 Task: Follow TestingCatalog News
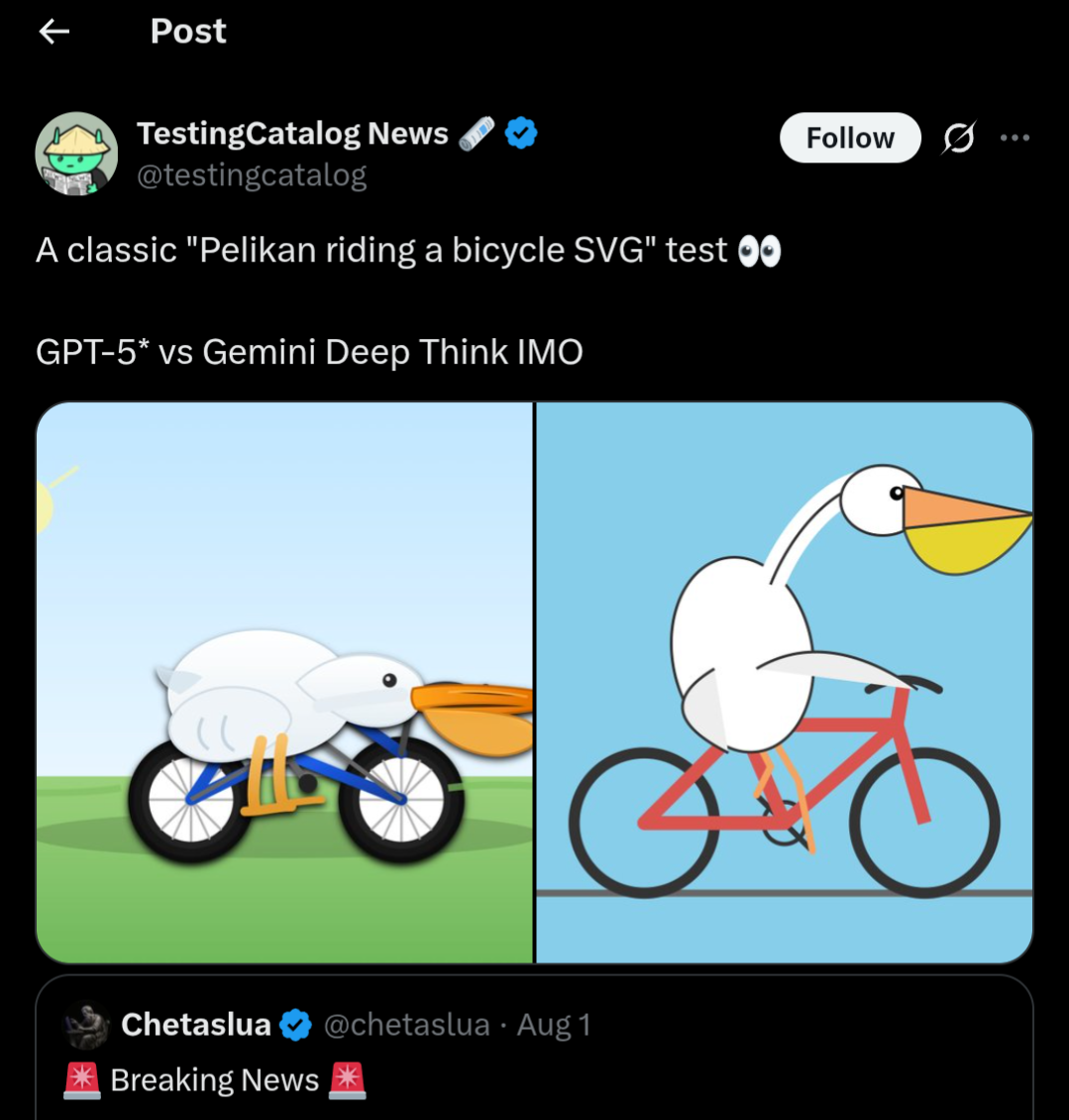[850, 138]
